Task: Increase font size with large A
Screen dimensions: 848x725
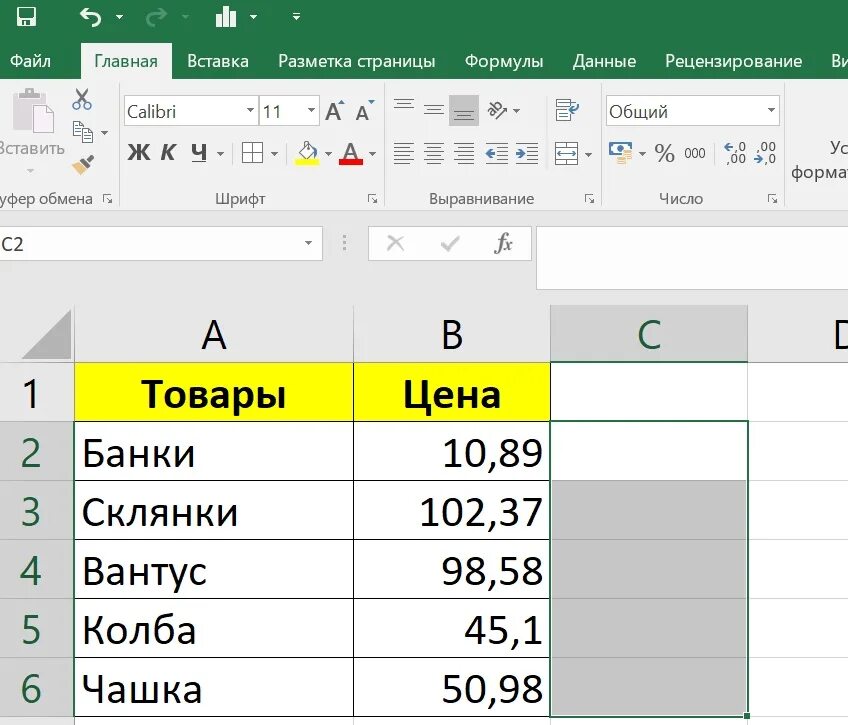Action: click(335, 111)
